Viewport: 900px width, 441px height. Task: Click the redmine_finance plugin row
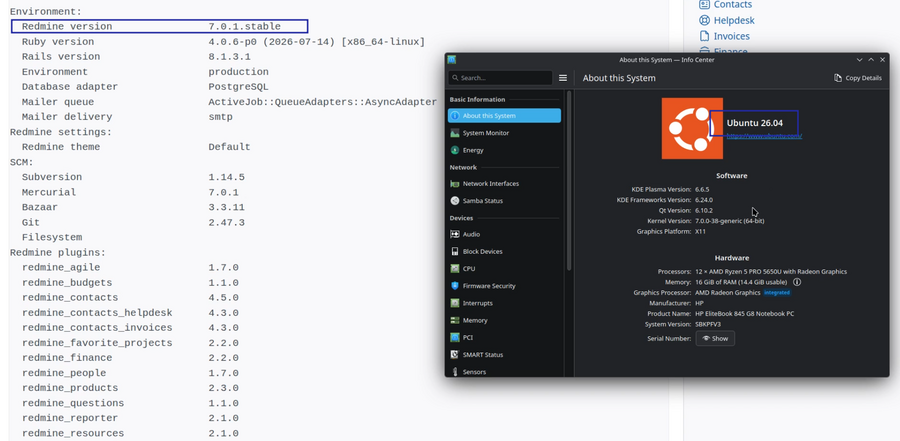(130, 358)
